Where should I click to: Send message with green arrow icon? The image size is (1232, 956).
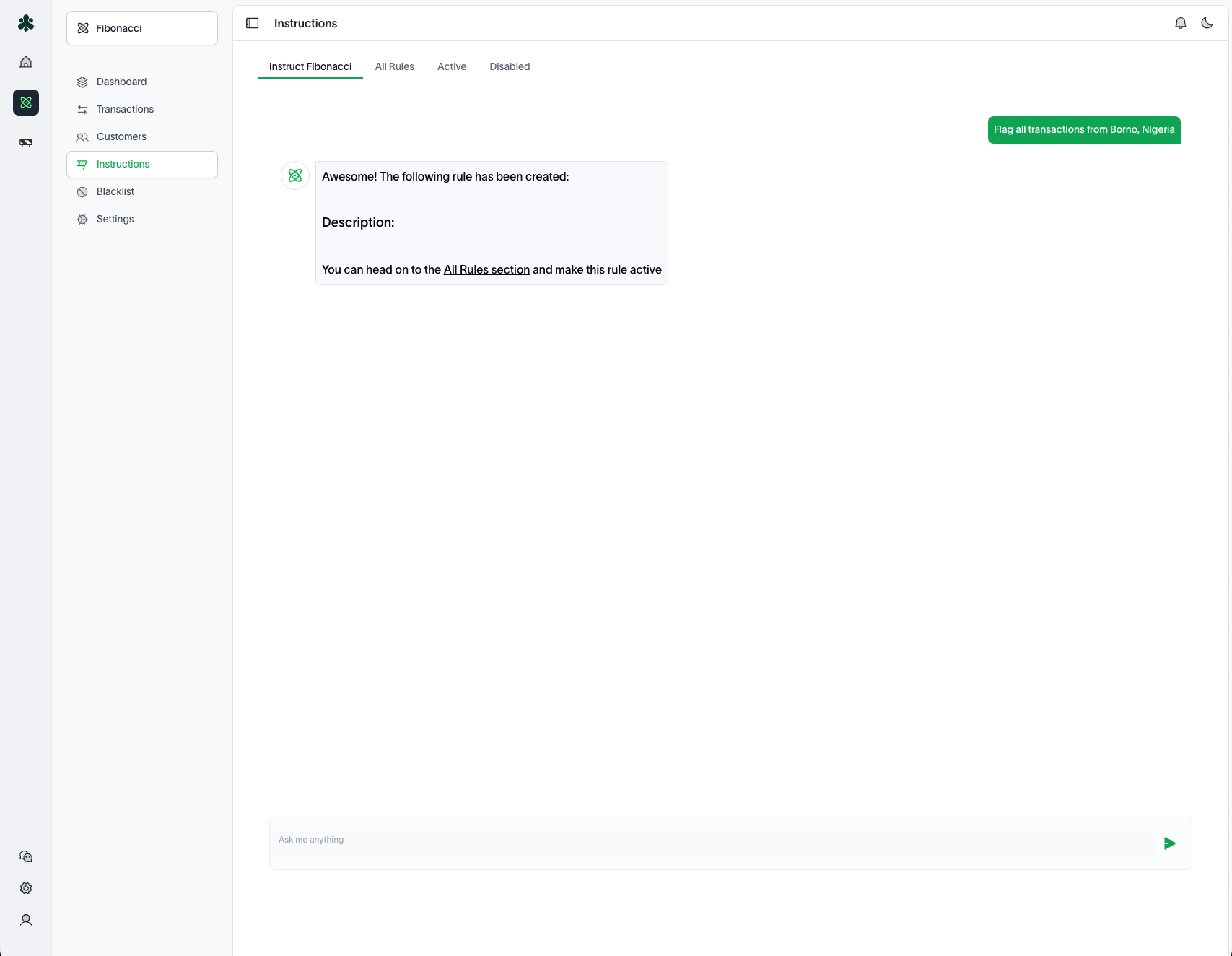1170,843
